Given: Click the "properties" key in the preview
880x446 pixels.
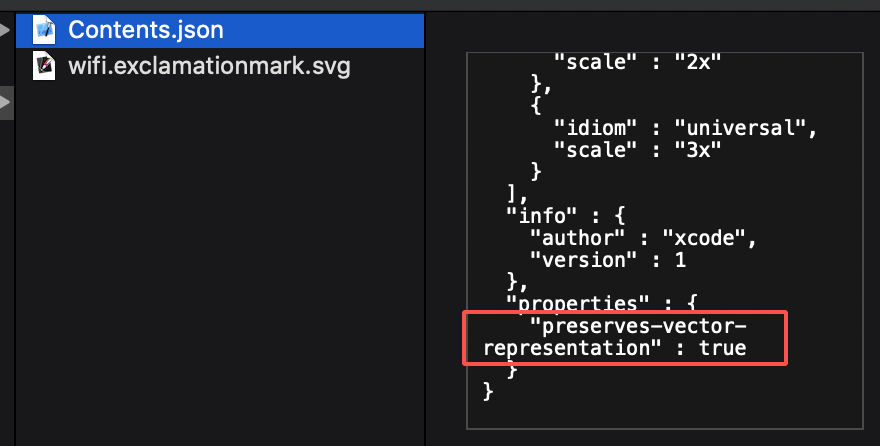Looking at the screenshot, I should tap(578, 304).
